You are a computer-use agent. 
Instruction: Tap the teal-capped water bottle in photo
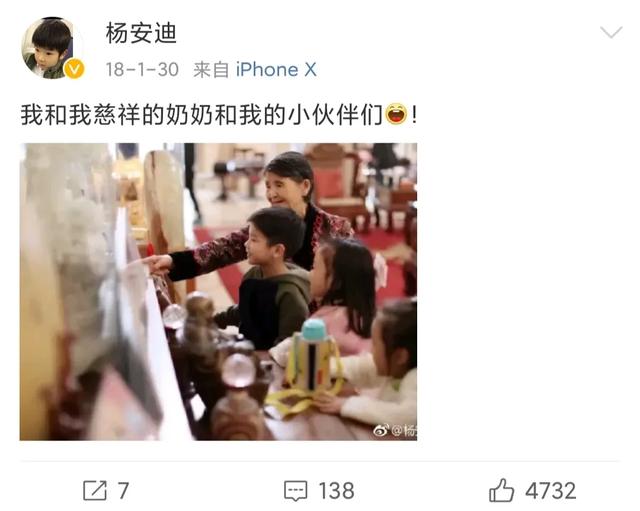point(312,355)
